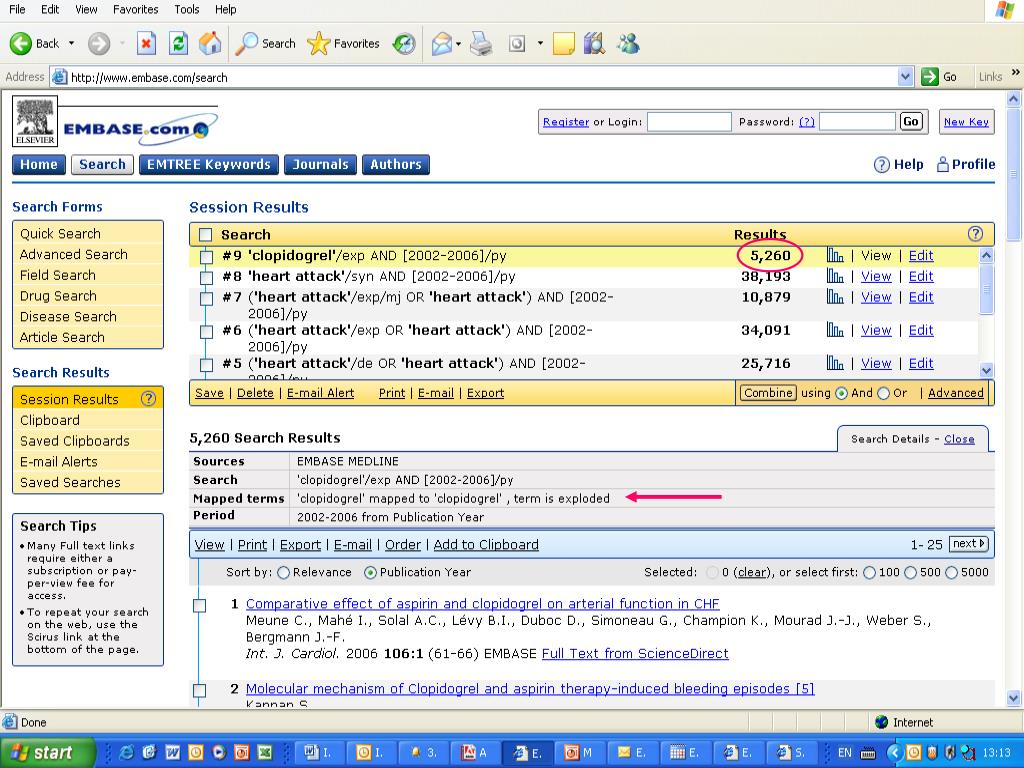
Task: Click the next results page button
Action: coord(969,543)
